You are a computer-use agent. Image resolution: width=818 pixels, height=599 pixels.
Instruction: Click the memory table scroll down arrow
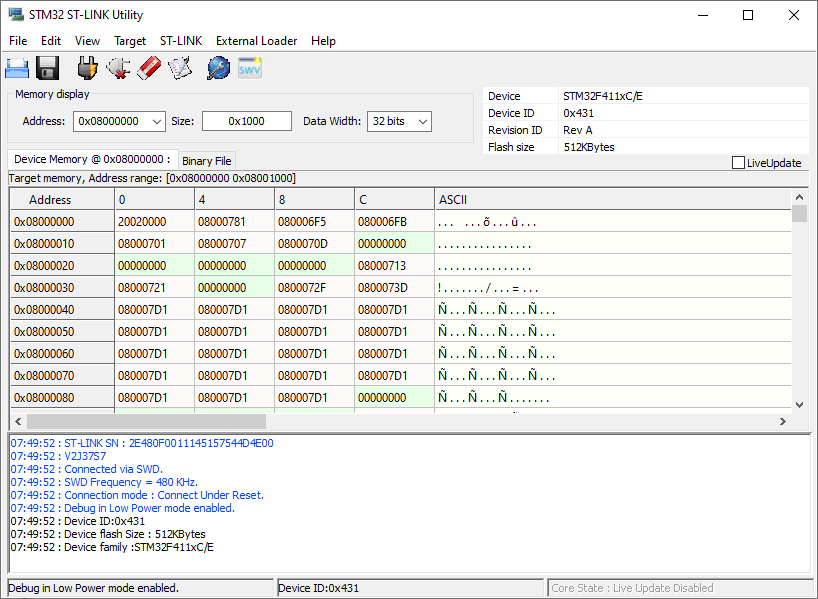(x=799, y=404)
